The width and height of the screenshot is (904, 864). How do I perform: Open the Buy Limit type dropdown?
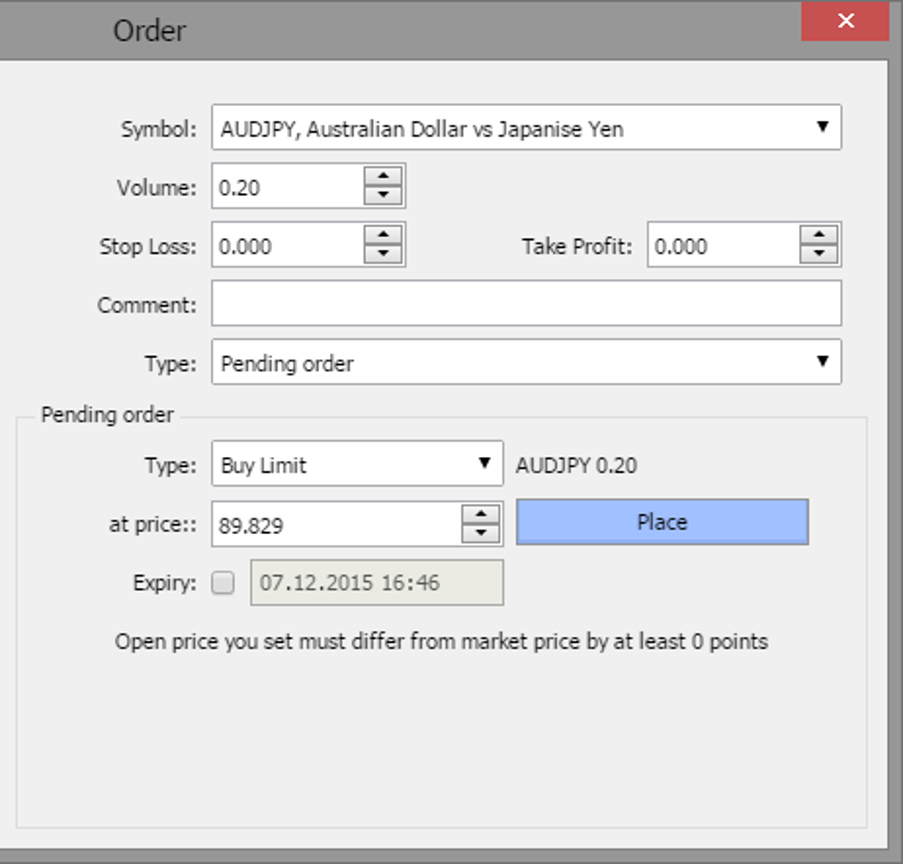(484, 464)
